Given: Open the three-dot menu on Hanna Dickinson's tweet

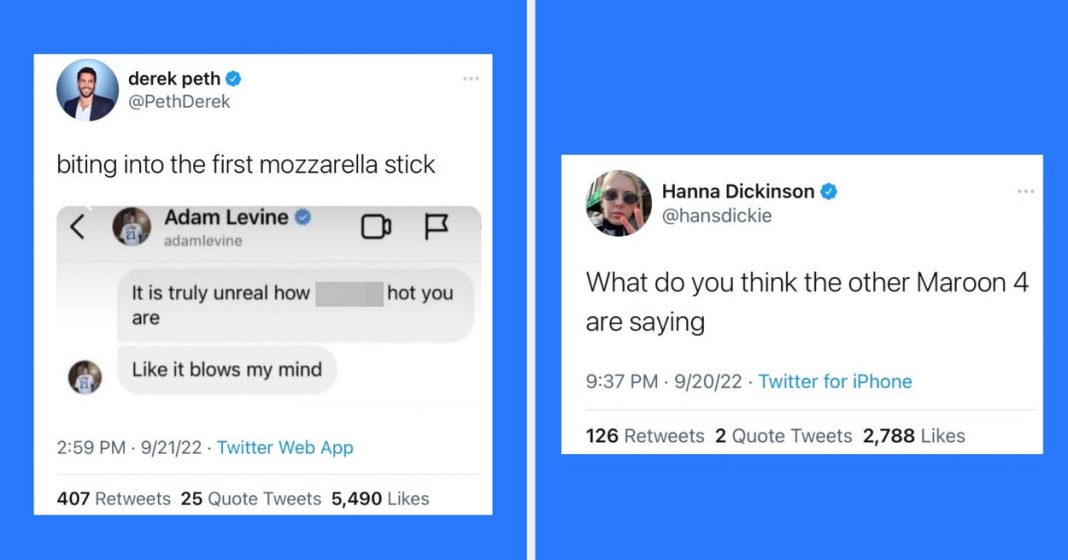Looking at the screenshot, I should click(x=1026, y=191).
